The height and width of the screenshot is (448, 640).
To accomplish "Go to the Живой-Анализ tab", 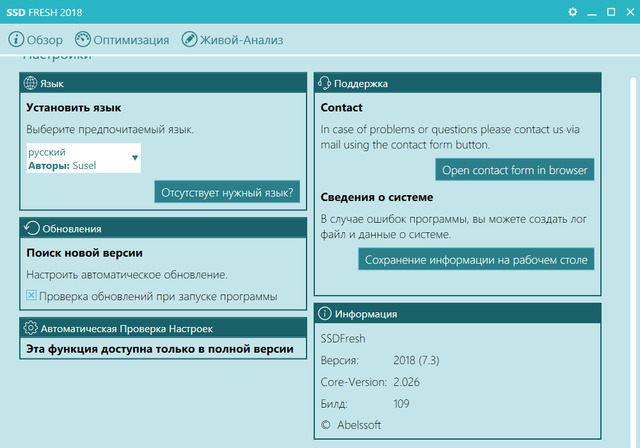I will [241, 40].
